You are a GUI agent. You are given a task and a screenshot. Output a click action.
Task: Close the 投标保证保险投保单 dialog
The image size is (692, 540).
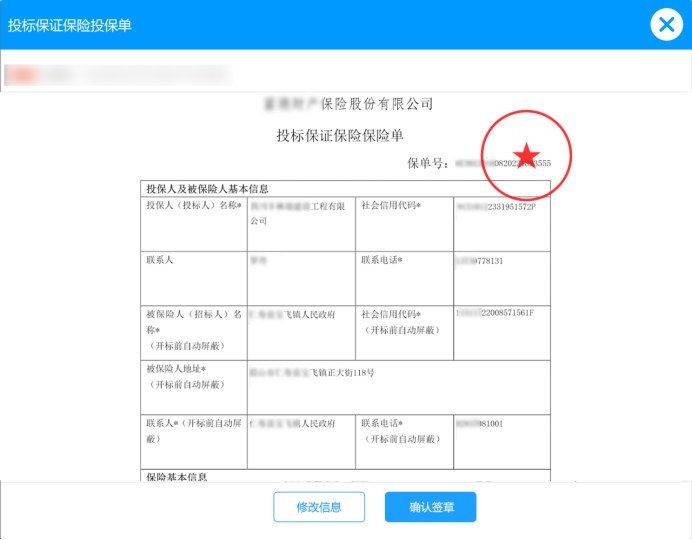(666, 24)
